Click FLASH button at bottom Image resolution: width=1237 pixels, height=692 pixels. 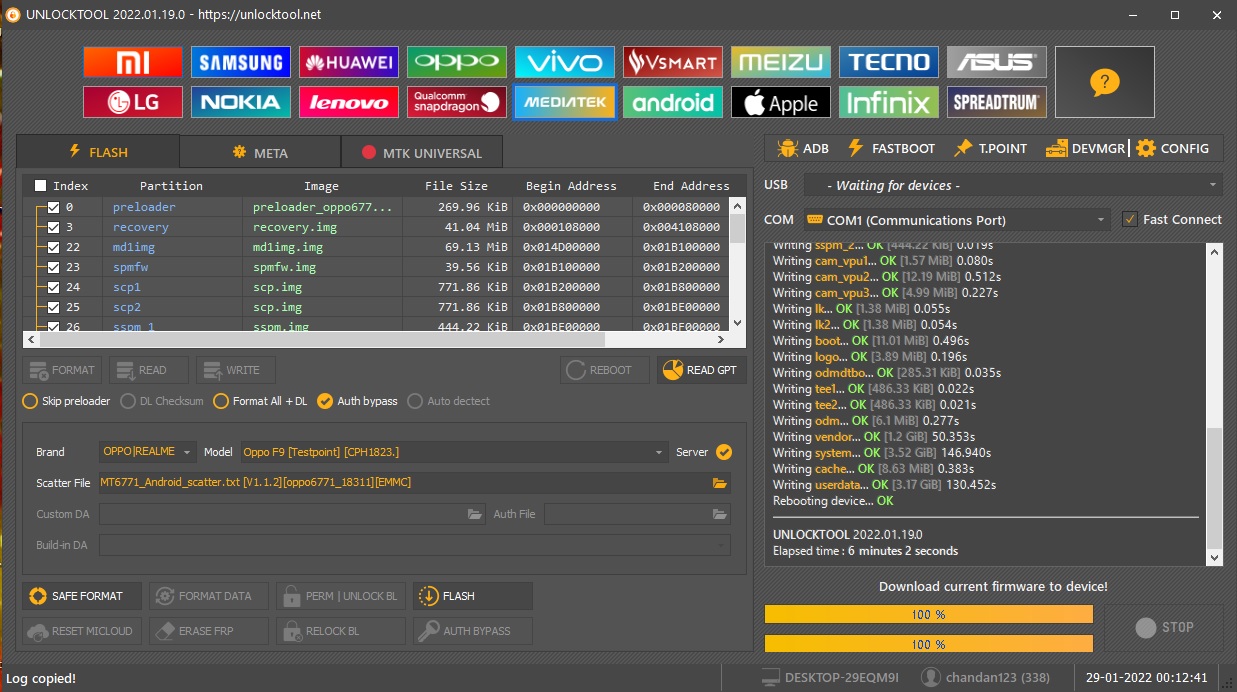click(472, 596)
